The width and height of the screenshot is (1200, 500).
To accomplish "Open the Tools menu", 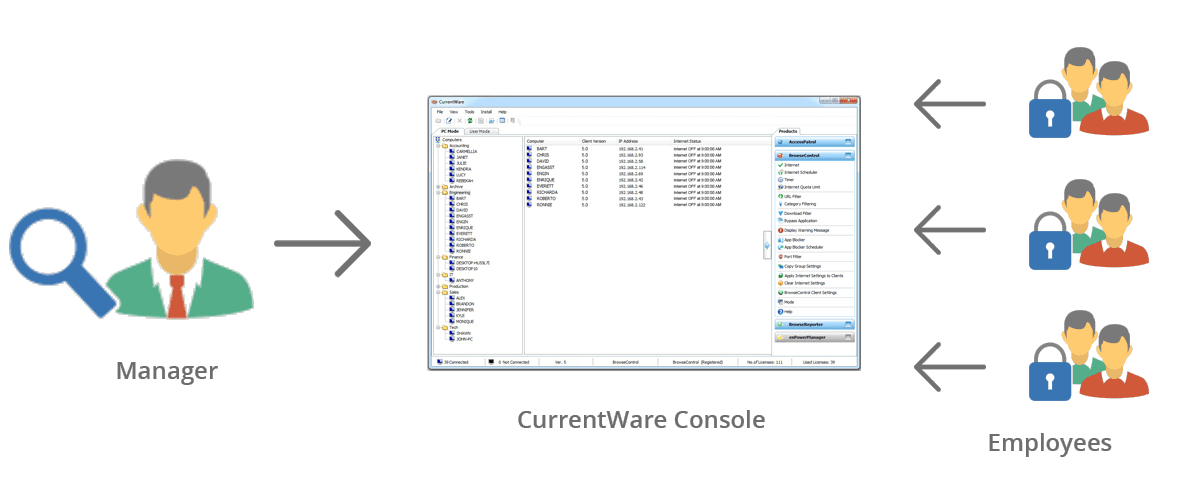I will (x=469, y=112).
